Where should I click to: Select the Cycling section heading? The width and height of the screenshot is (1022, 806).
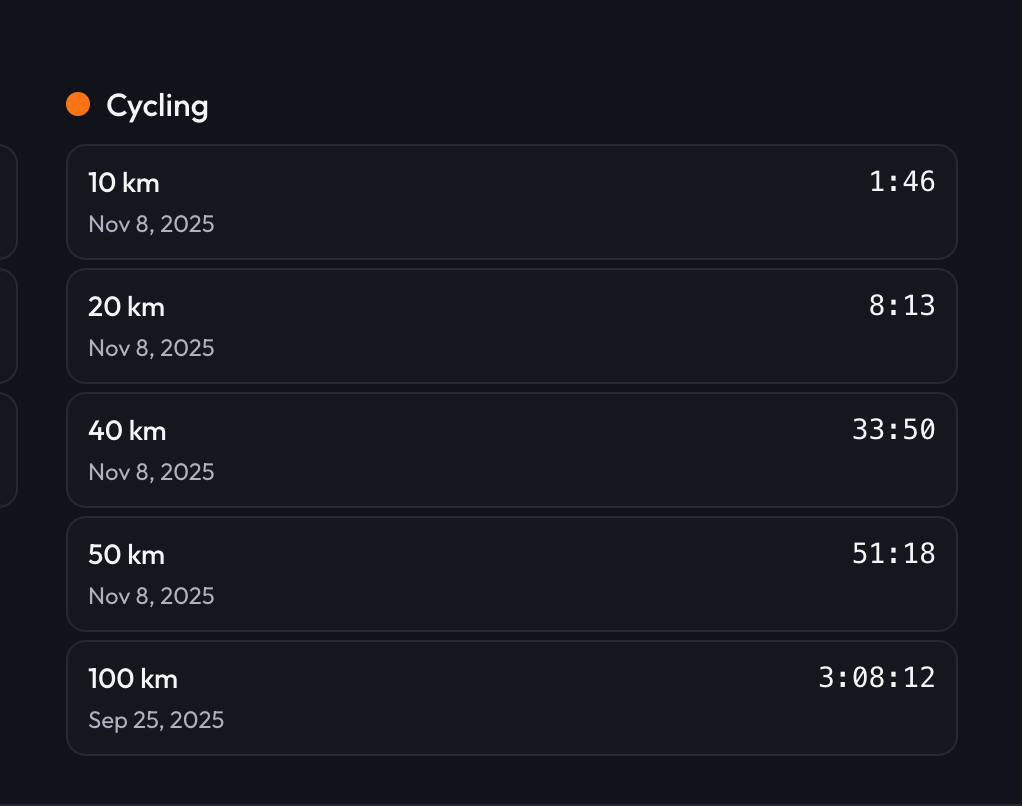pyautogui.click(x=157, y=106)
